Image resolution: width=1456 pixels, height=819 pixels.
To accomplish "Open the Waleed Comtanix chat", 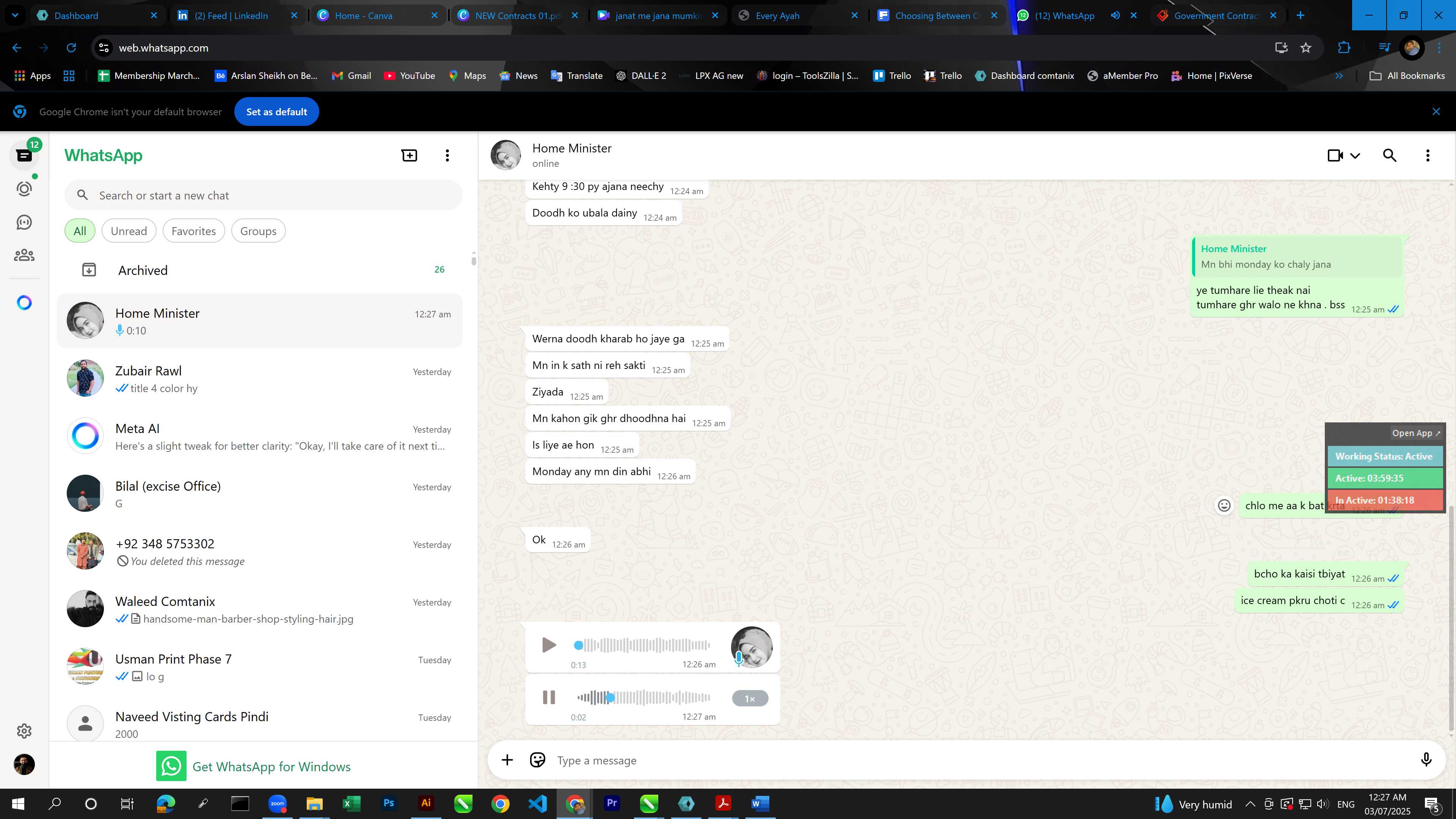I will 260,609.
